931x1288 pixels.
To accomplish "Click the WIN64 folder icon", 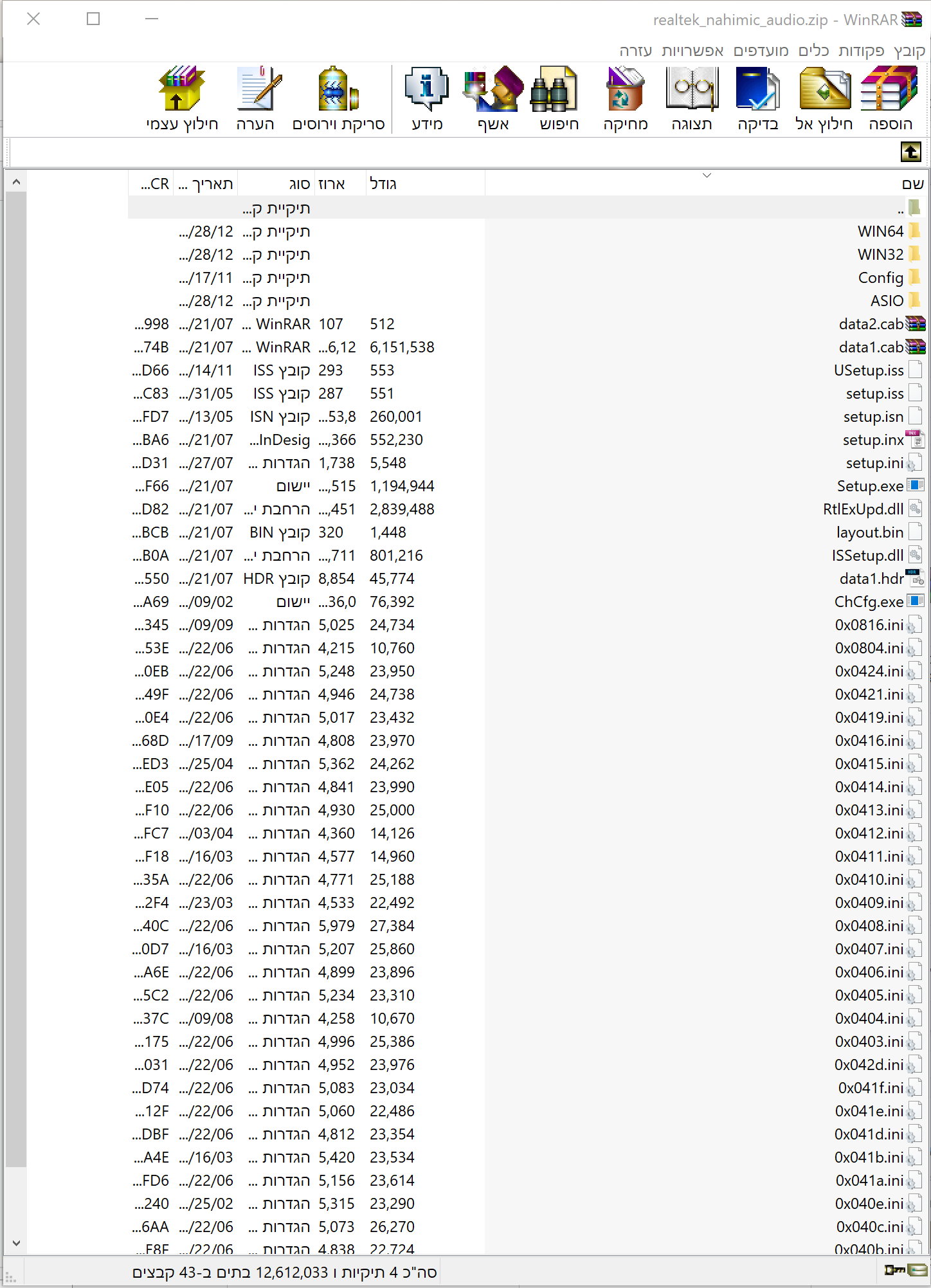I will pyautogui.click(x=915, y=231).
